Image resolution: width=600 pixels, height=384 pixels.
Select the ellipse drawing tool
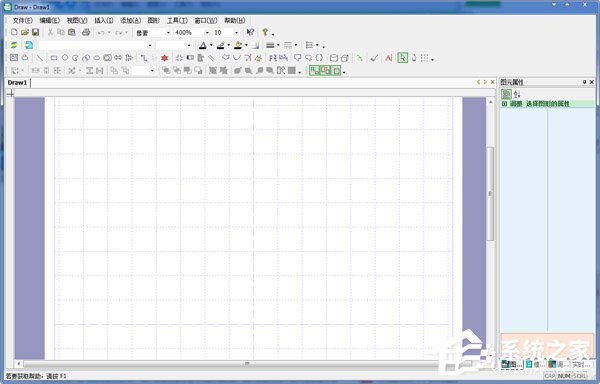[x=65, y=58]
